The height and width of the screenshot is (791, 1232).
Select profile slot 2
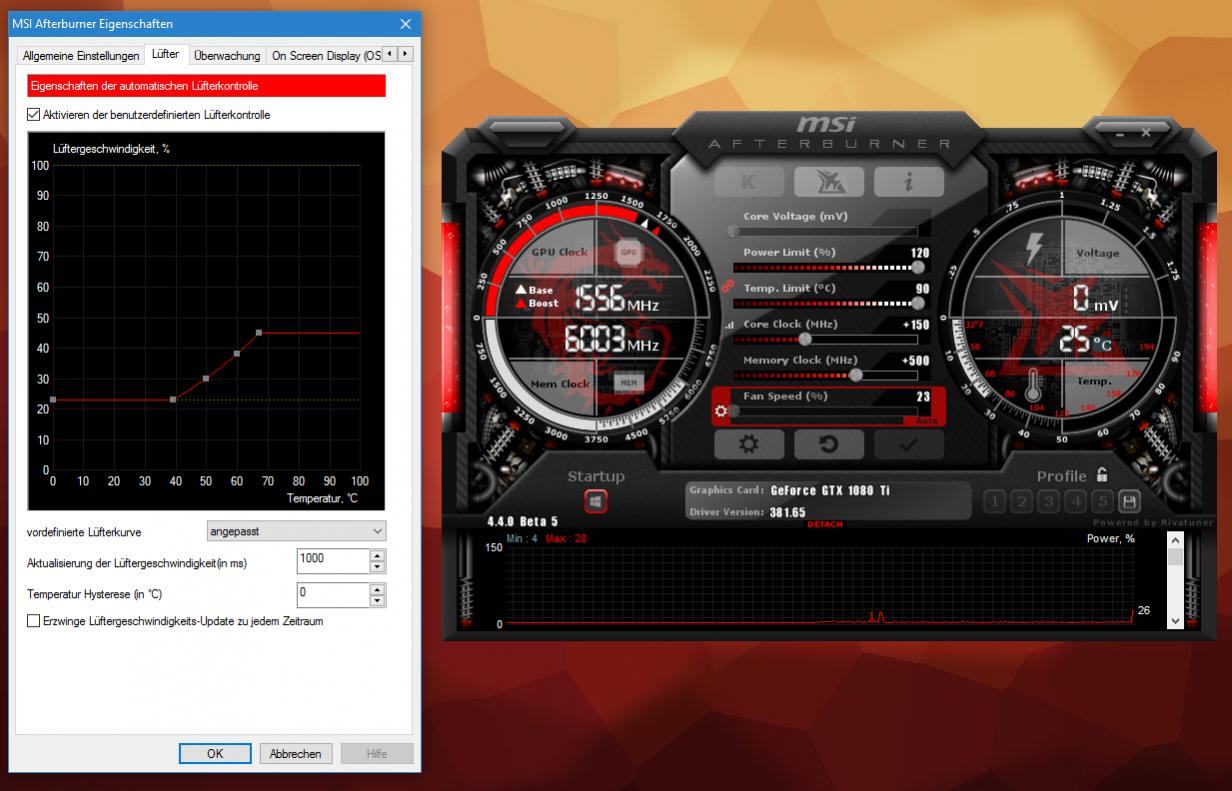click(1021, 502)
